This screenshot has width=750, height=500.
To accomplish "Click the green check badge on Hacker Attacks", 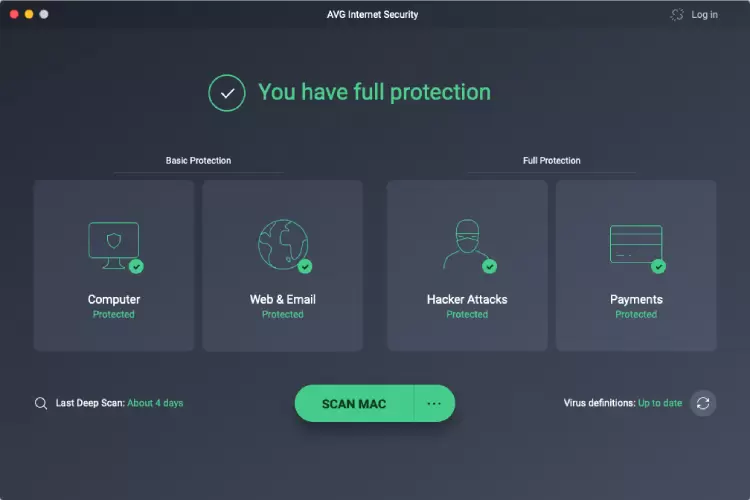I will pyautogui.click(x=489, y=267).
